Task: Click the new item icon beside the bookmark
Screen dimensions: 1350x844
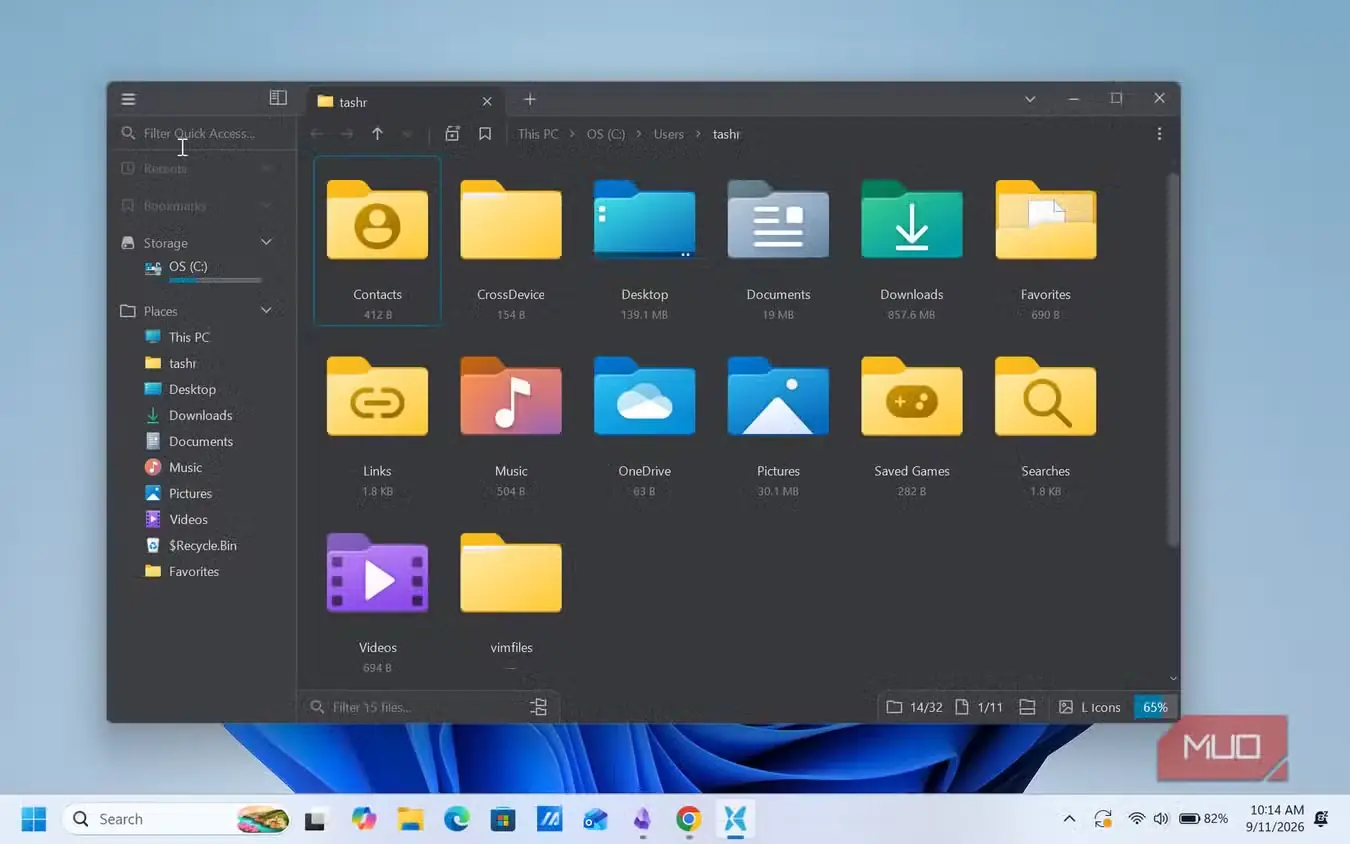Action: click(452, 134)
